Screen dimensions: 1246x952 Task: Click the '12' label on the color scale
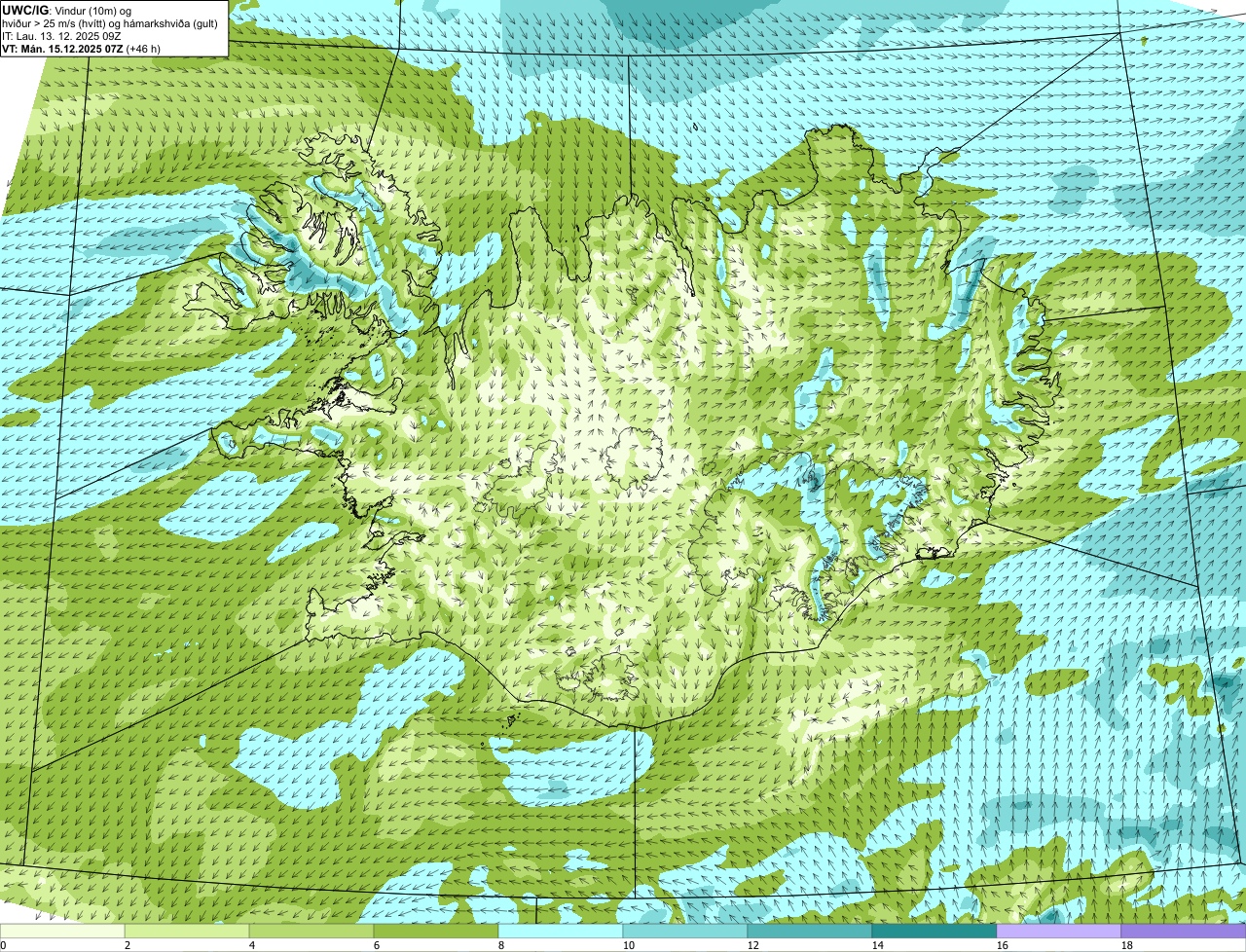point(753,945)
